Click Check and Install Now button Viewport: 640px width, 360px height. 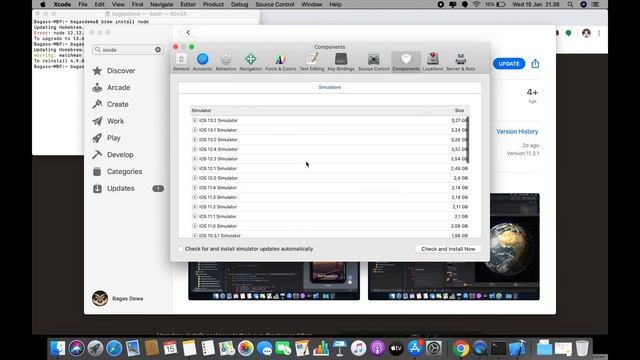[448, 249]
